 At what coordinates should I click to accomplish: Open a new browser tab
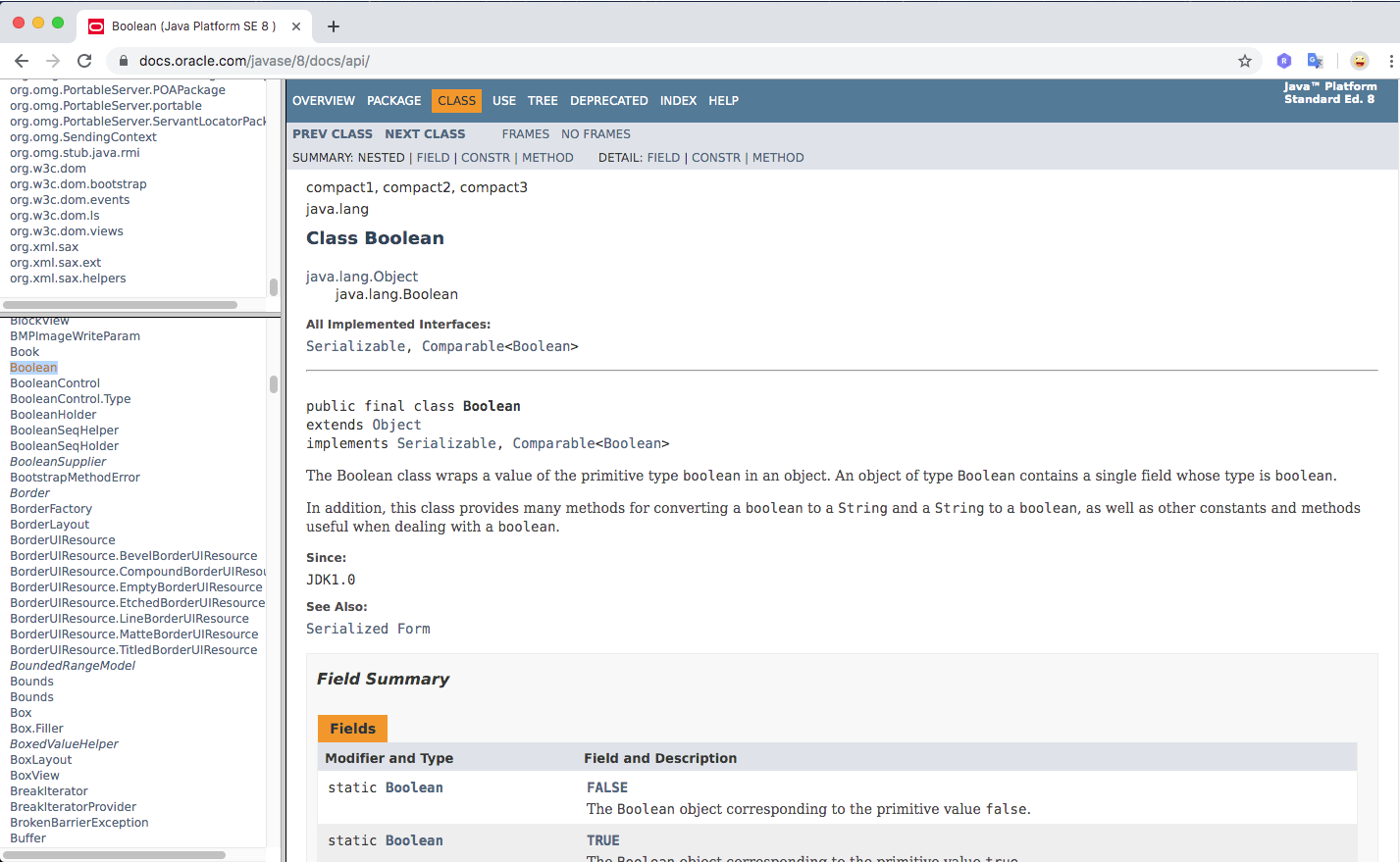[334, 26]
